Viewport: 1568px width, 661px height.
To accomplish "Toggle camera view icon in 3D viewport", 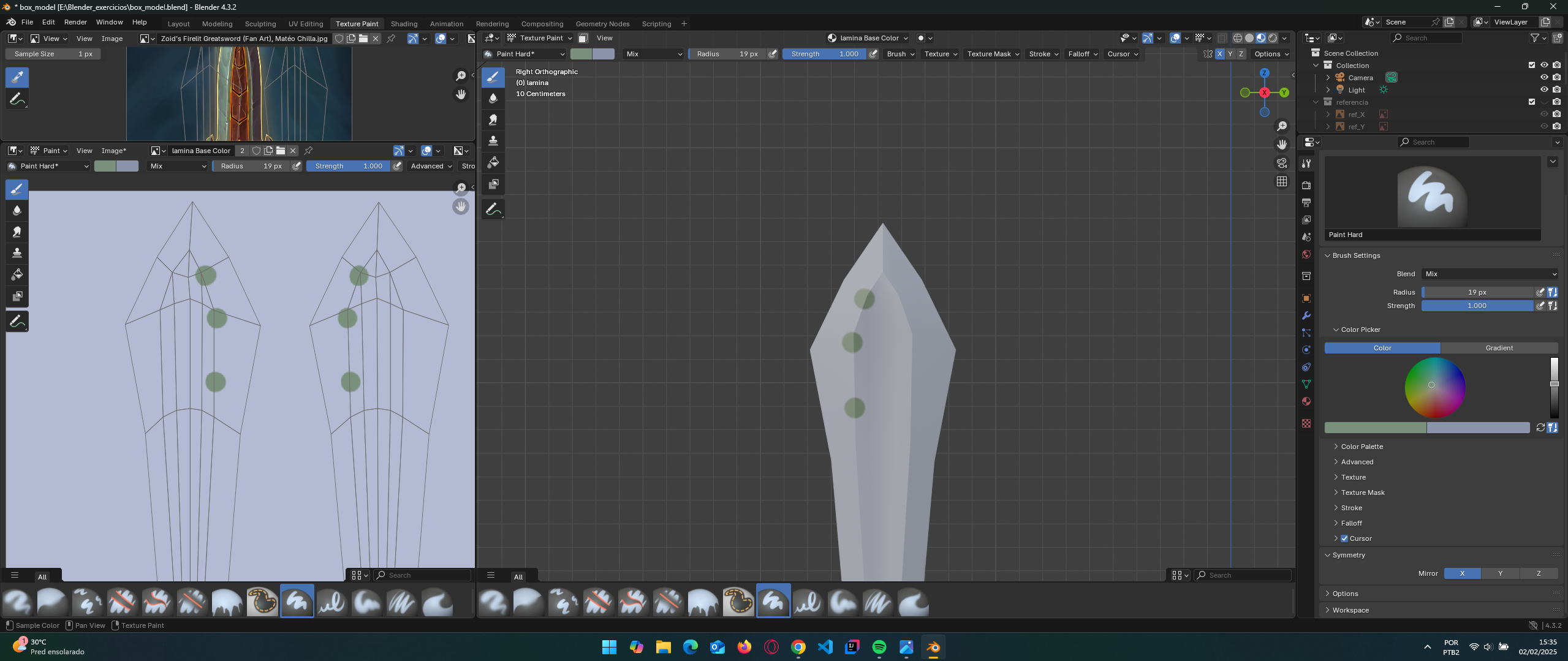I will pyautogui.click(x=1282, y=163).
